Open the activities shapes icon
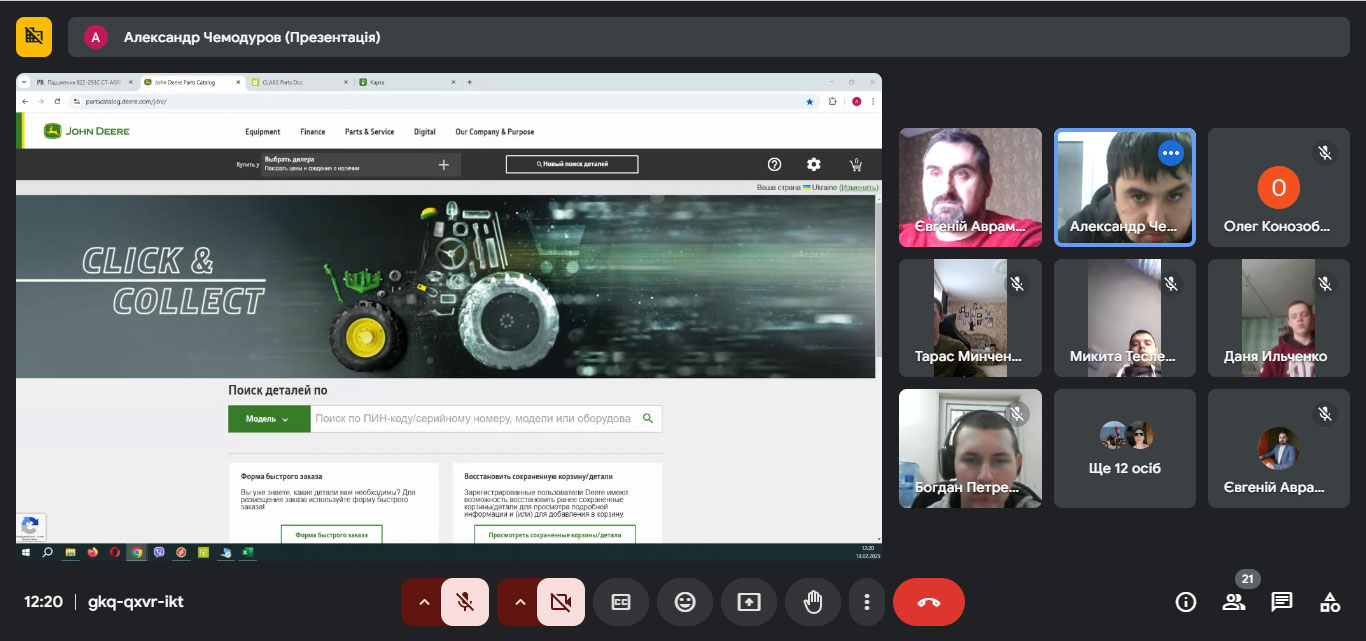The height and width of the screenshot is (641, 1366). point(1330,602)
